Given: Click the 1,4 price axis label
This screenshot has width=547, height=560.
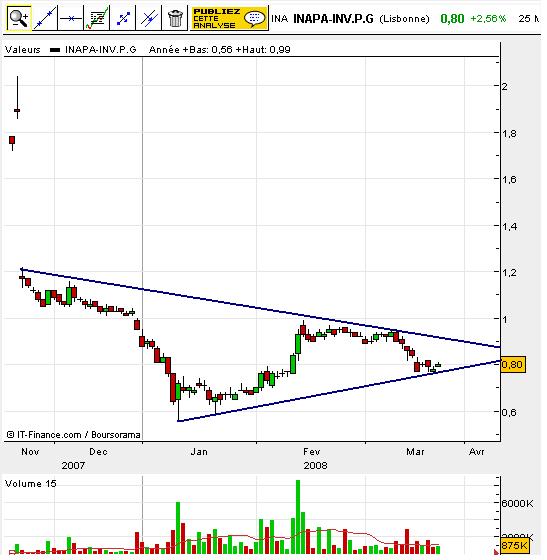Looking at the screenshot, I should (x=509, y=226).
